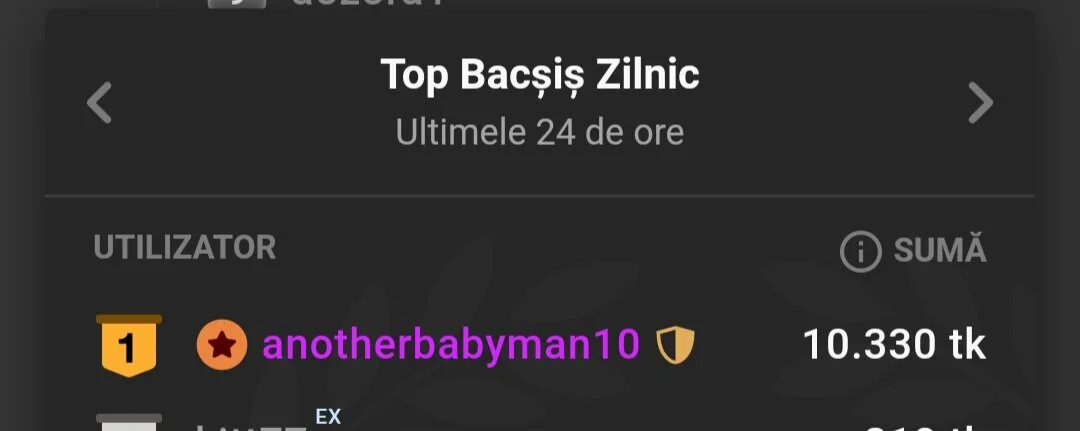Image resolution: width=1080 pixels, height=431 pixels.
Task: Click the divider line under the title
Action: (540, 197)
